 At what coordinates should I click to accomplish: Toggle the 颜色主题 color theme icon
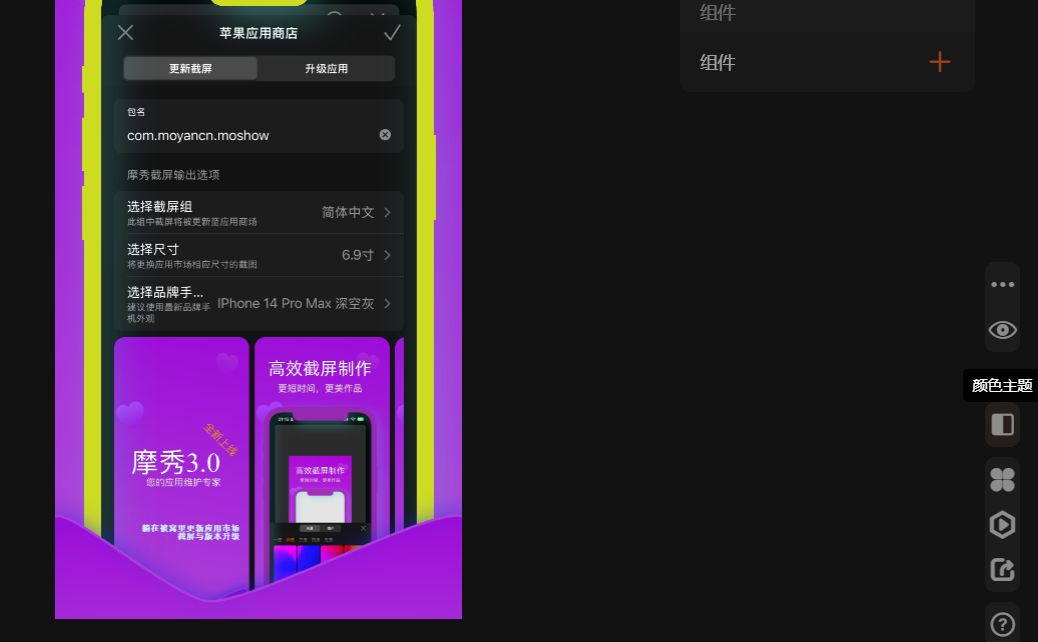[x=1002, y=424]
